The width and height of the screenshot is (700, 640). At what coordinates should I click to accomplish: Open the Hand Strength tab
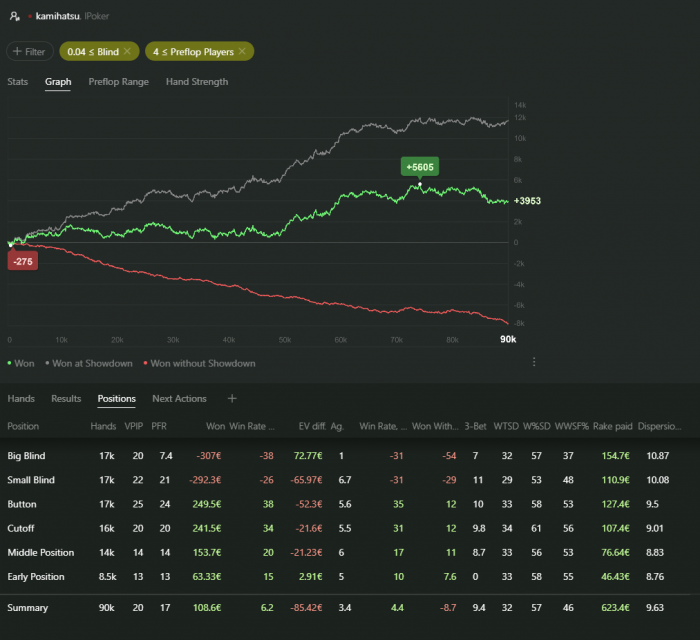196,82
